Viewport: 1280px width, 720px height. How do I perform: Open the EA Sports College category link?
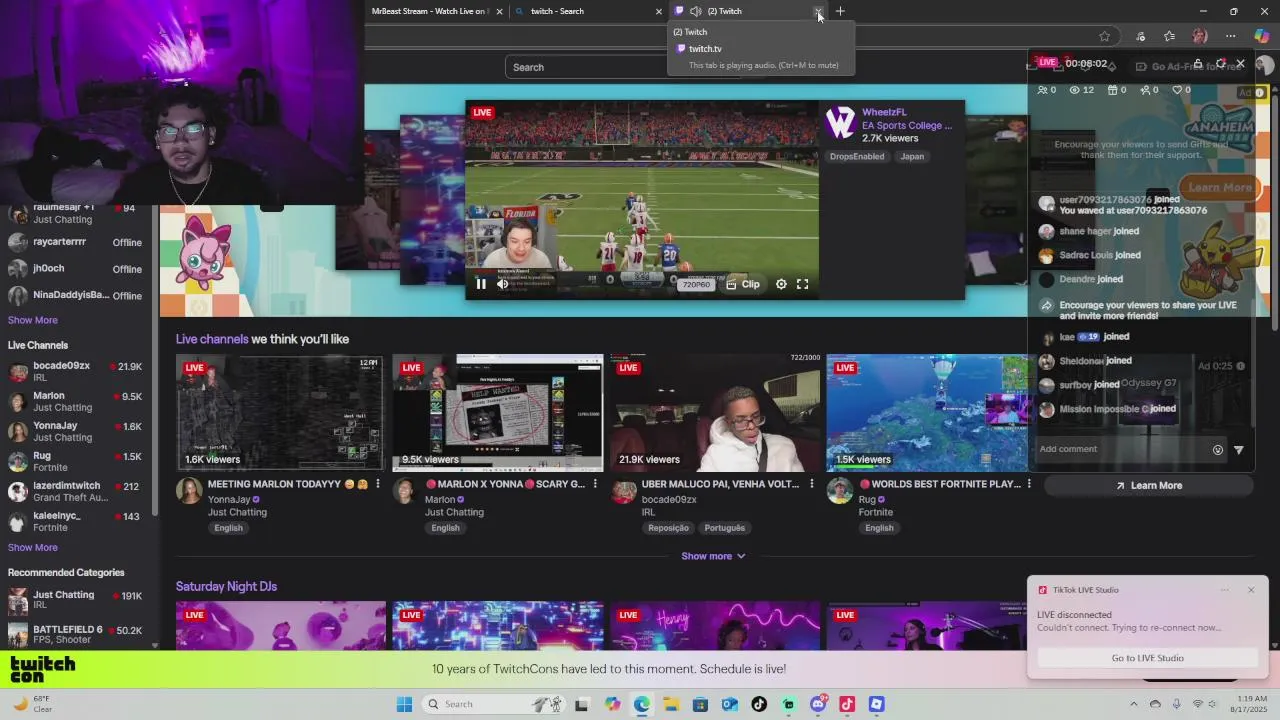(907, 125)
